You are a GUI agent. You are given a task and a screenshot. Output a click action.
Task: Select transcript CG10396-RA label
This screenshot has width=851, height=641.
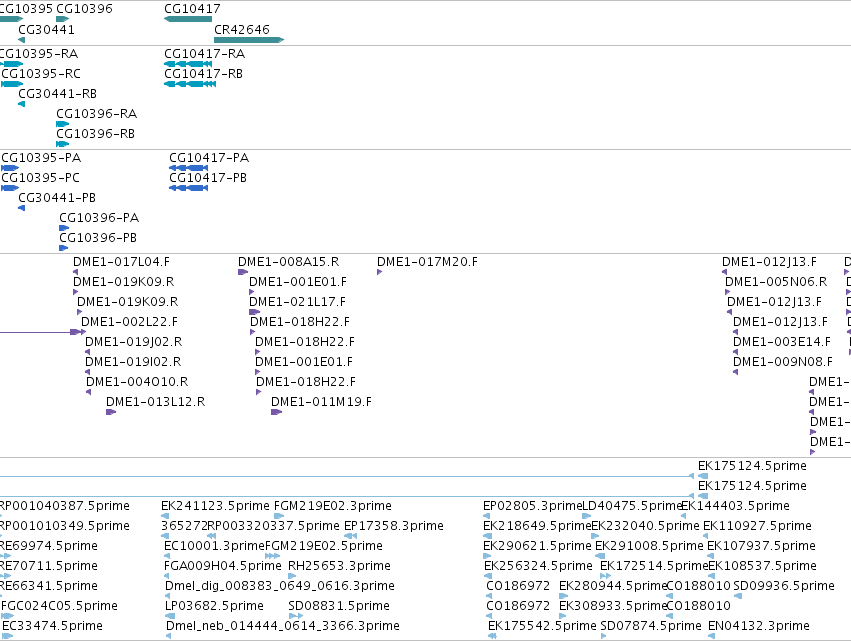[96, 113]
